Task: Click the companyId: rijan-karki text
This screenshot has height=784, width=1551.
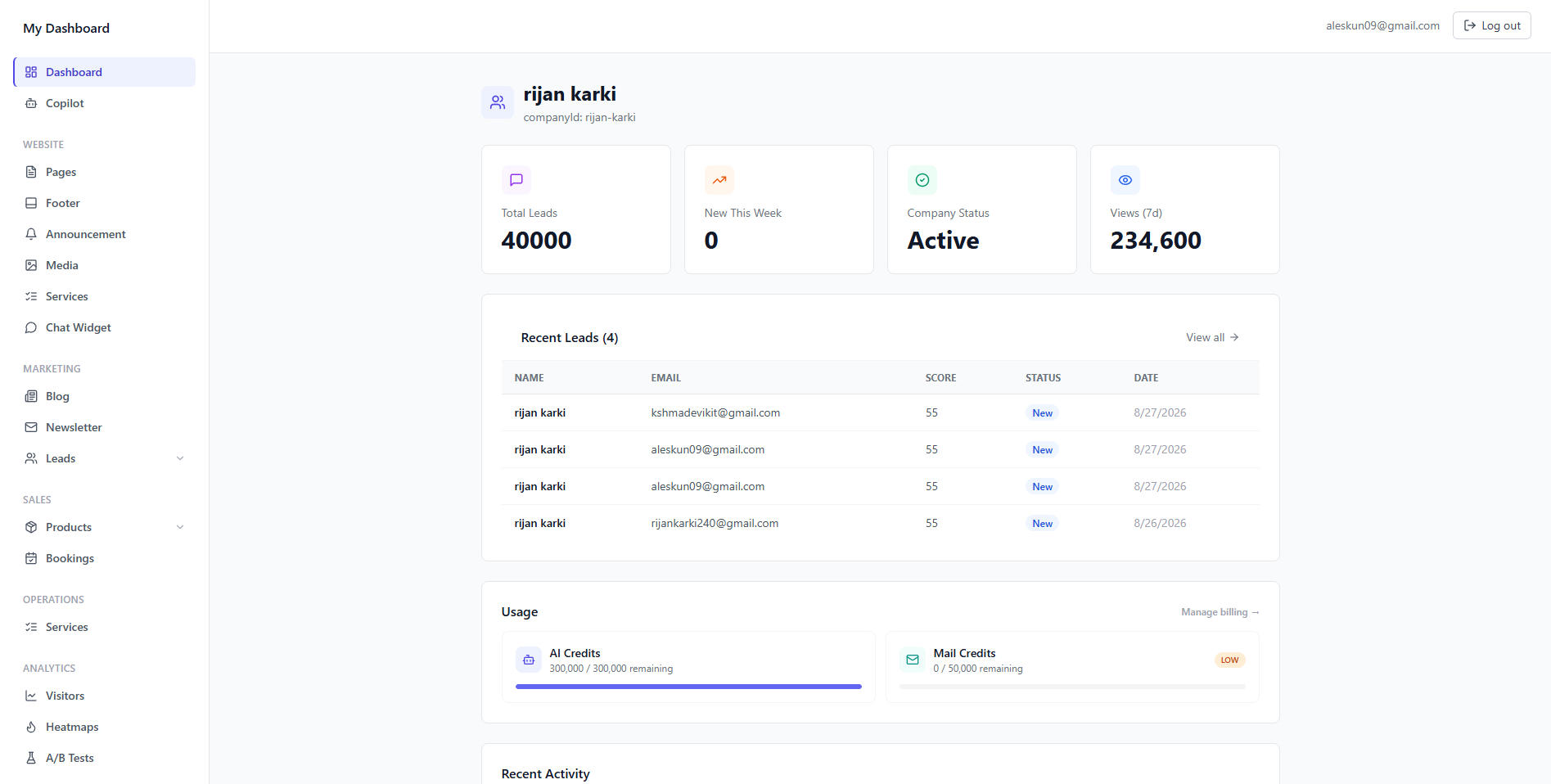Action: pyautogui.click(x=579, y=117)
